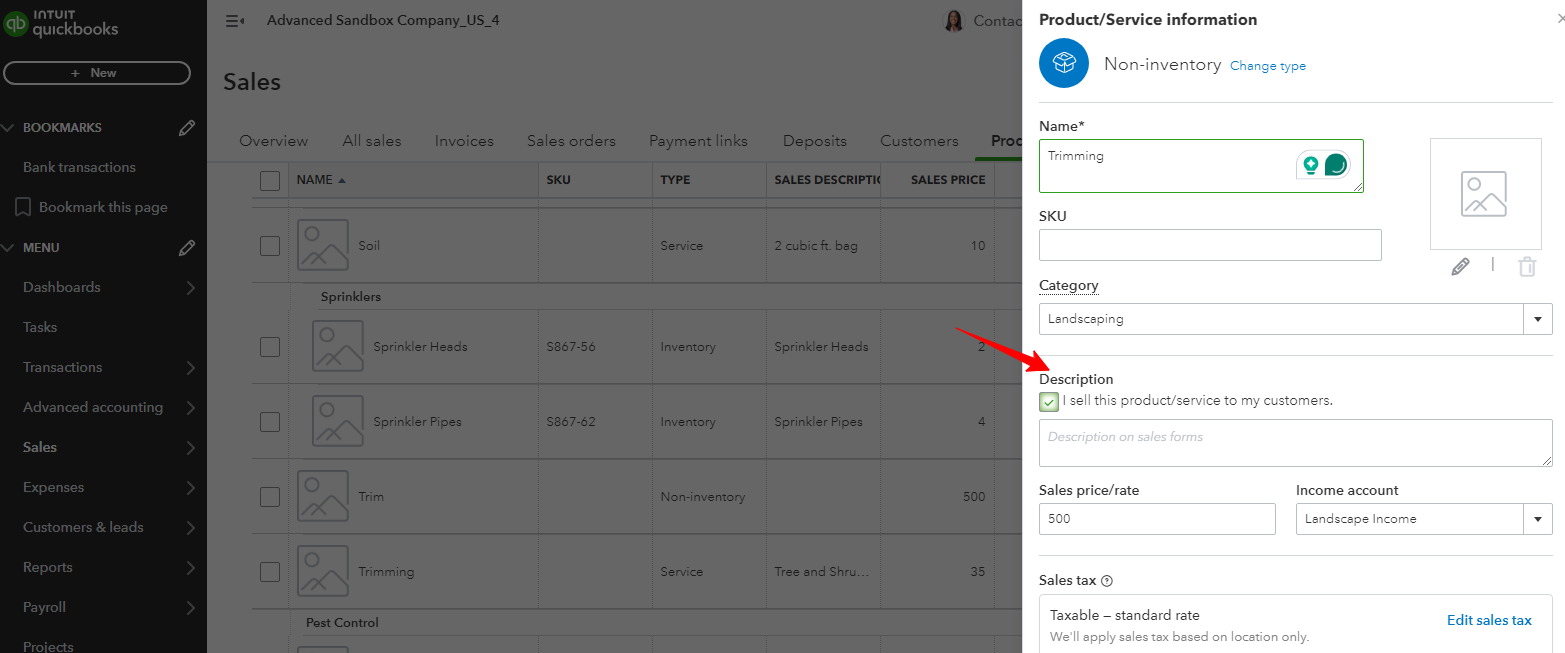Screen dimensions: 1565x653
Task: Click the product image placeholder thumbnail
Action: 1484,194
